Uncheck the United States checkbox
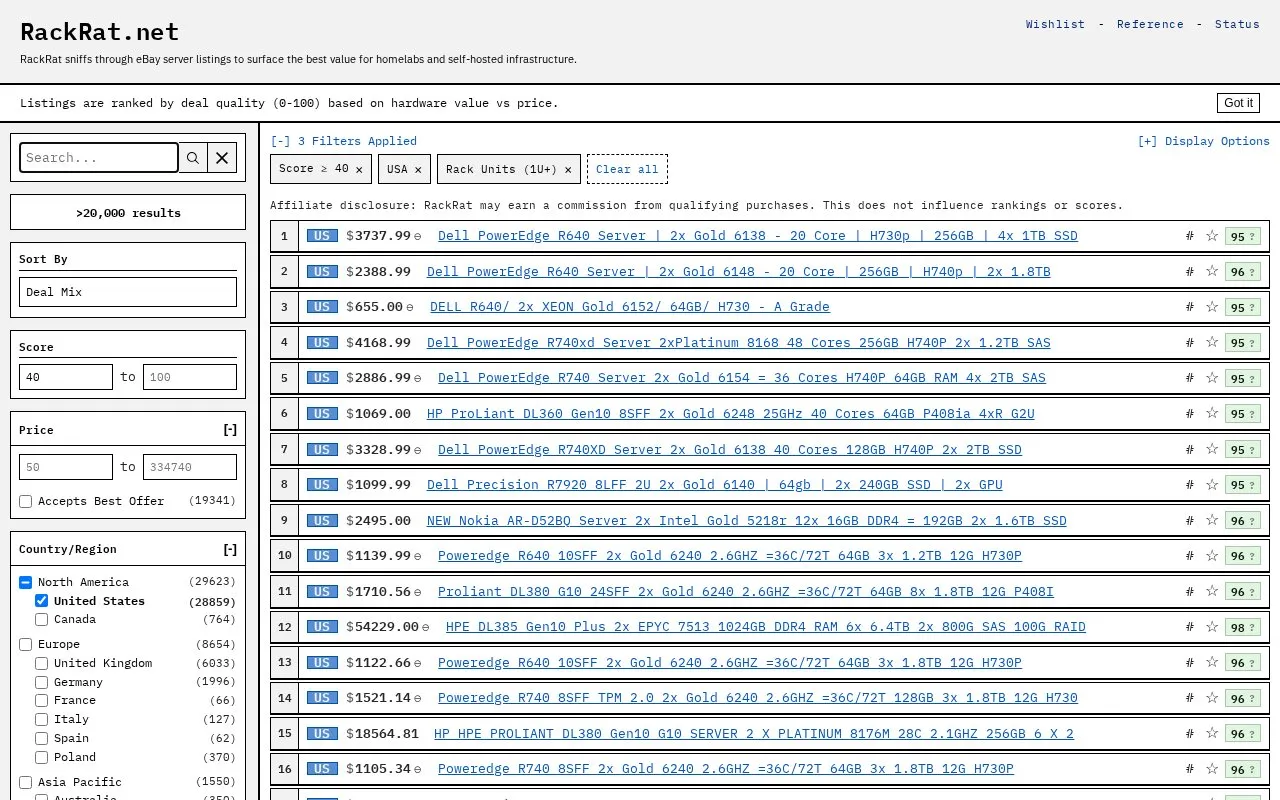Viewport: 1280px width, 800px height. tap(42, 601)
